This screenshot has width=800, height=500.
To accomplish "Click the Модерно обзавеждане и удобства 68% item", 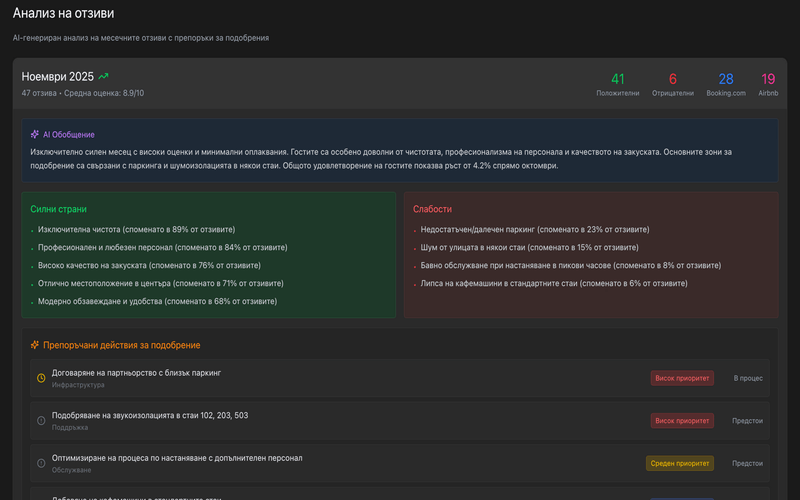I will pyautogui.click(x=157, y=301).
